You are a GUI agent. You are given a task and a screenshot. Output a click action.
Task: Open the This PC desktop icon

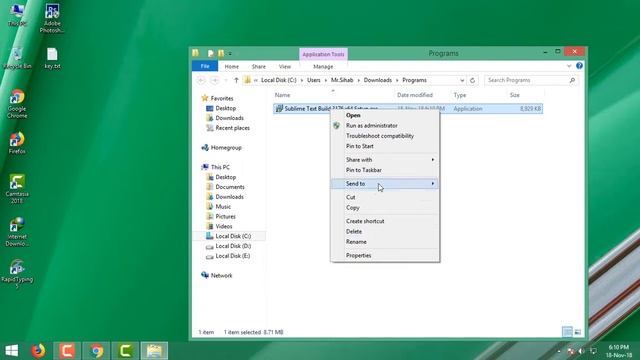pyautogui.click(x=17, y=15)
